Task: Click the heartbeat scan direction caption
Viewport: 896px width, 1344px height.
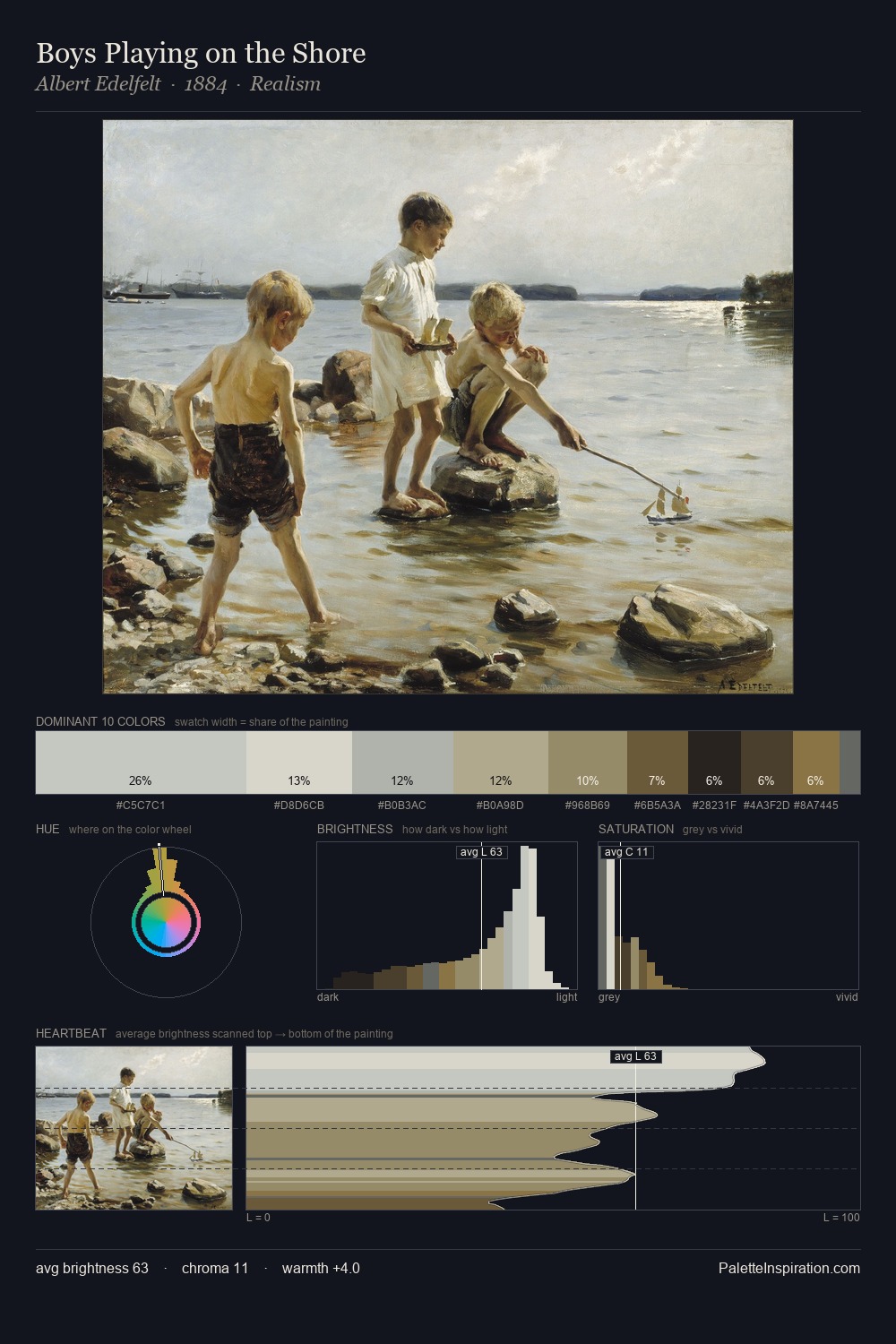Action: (x=254, y=1033)
